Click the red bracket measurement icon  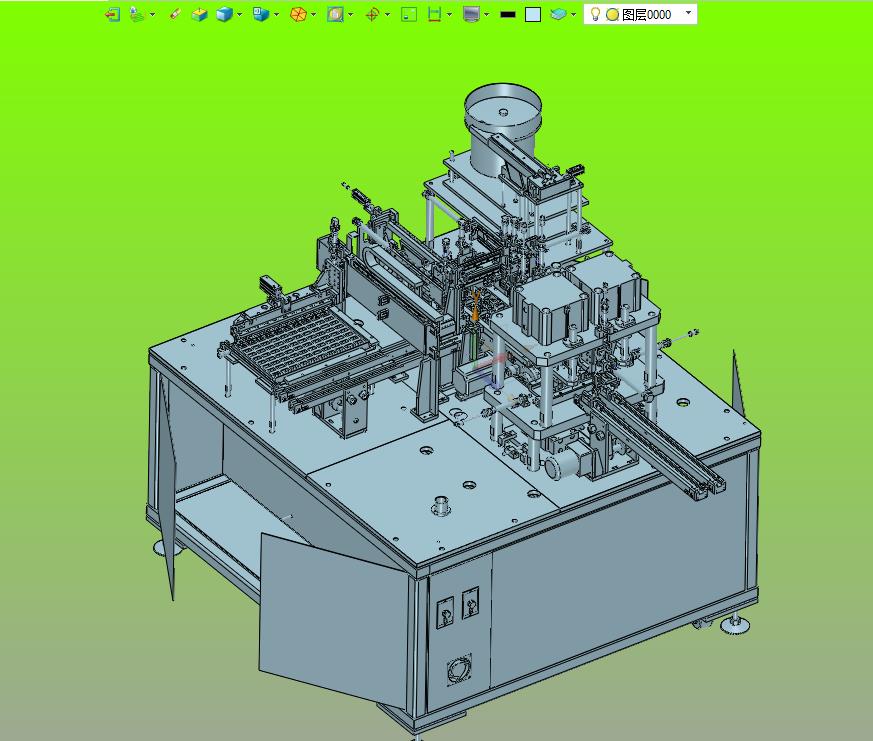[434, 14]
